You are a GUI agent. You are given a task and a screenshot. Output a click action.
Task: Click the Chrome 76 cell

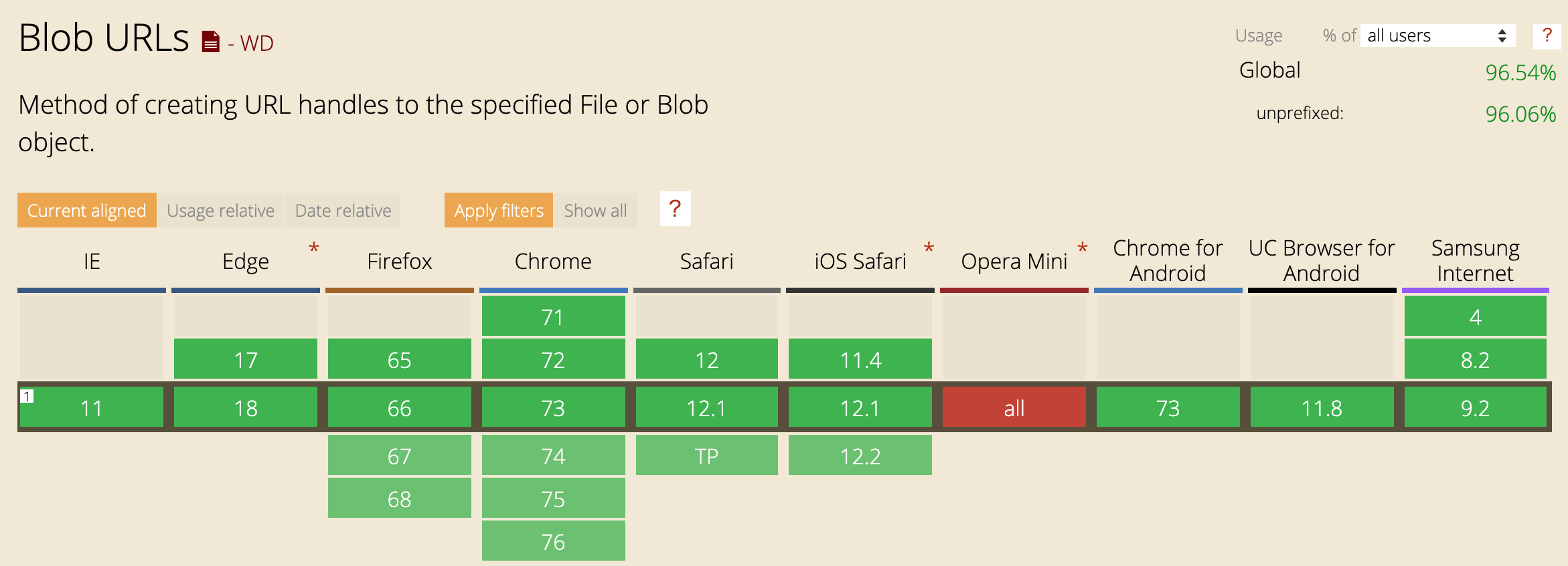tap(554, 541)
